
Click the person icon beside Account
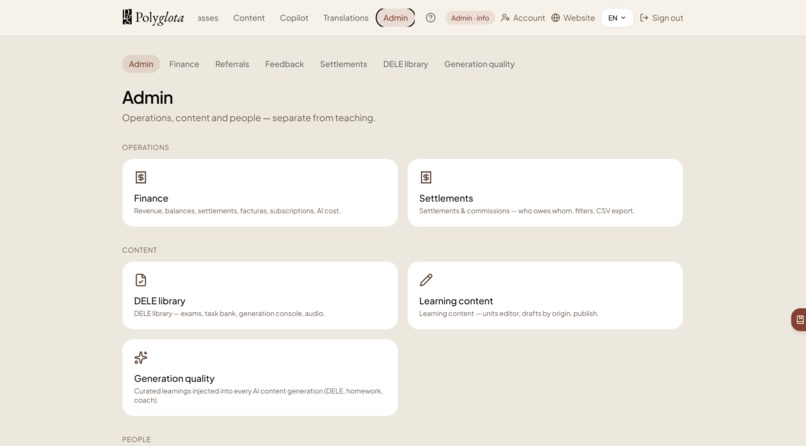point(505,18)
